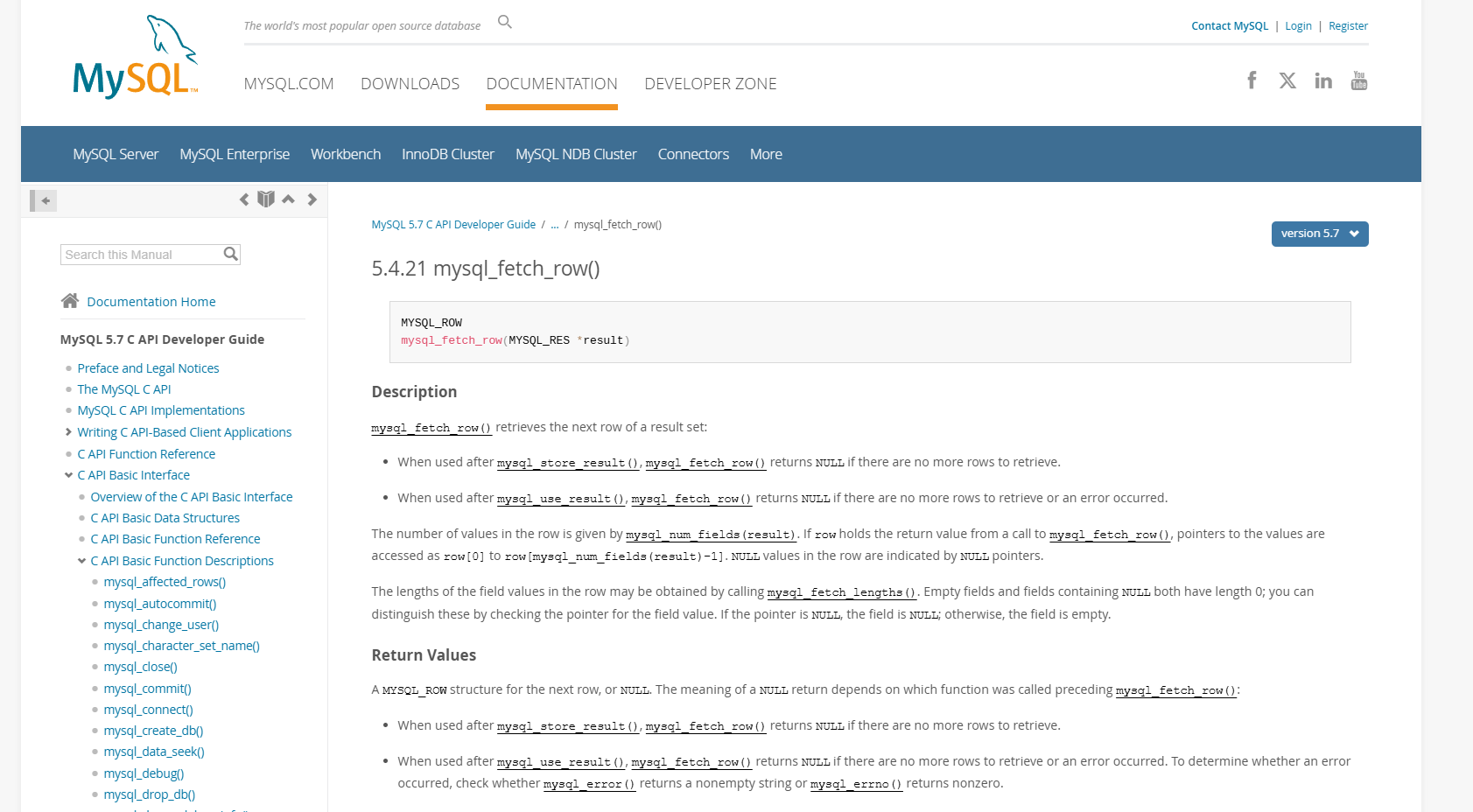Open MySQL YouTube icon

[x=1359, y=80]
